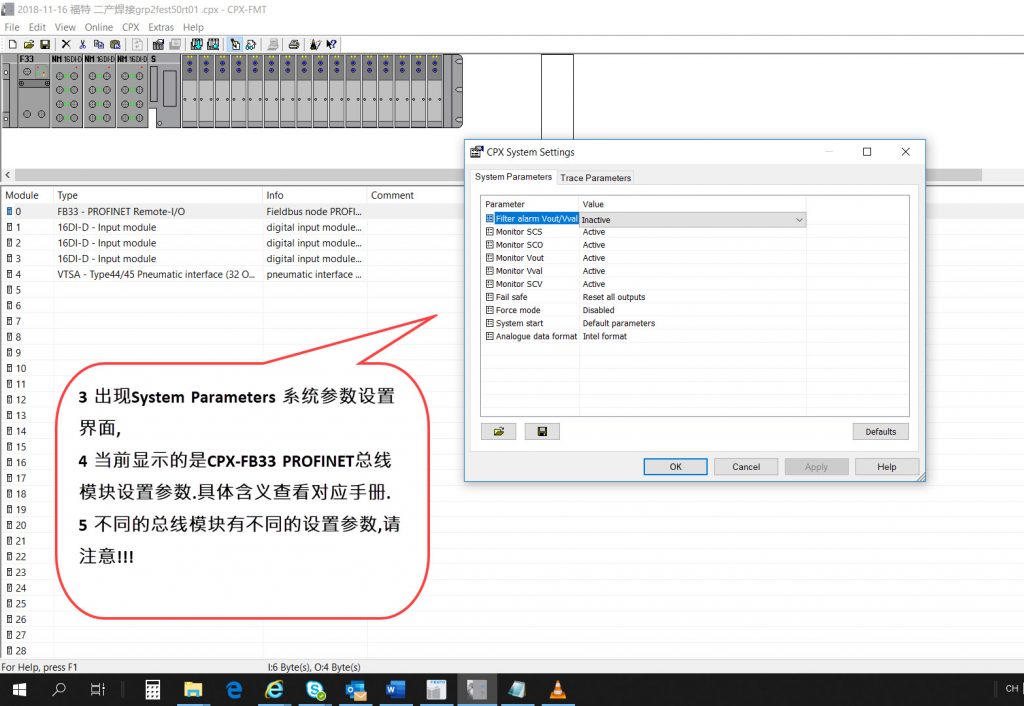Click the Comment column header

click(392, 195)
